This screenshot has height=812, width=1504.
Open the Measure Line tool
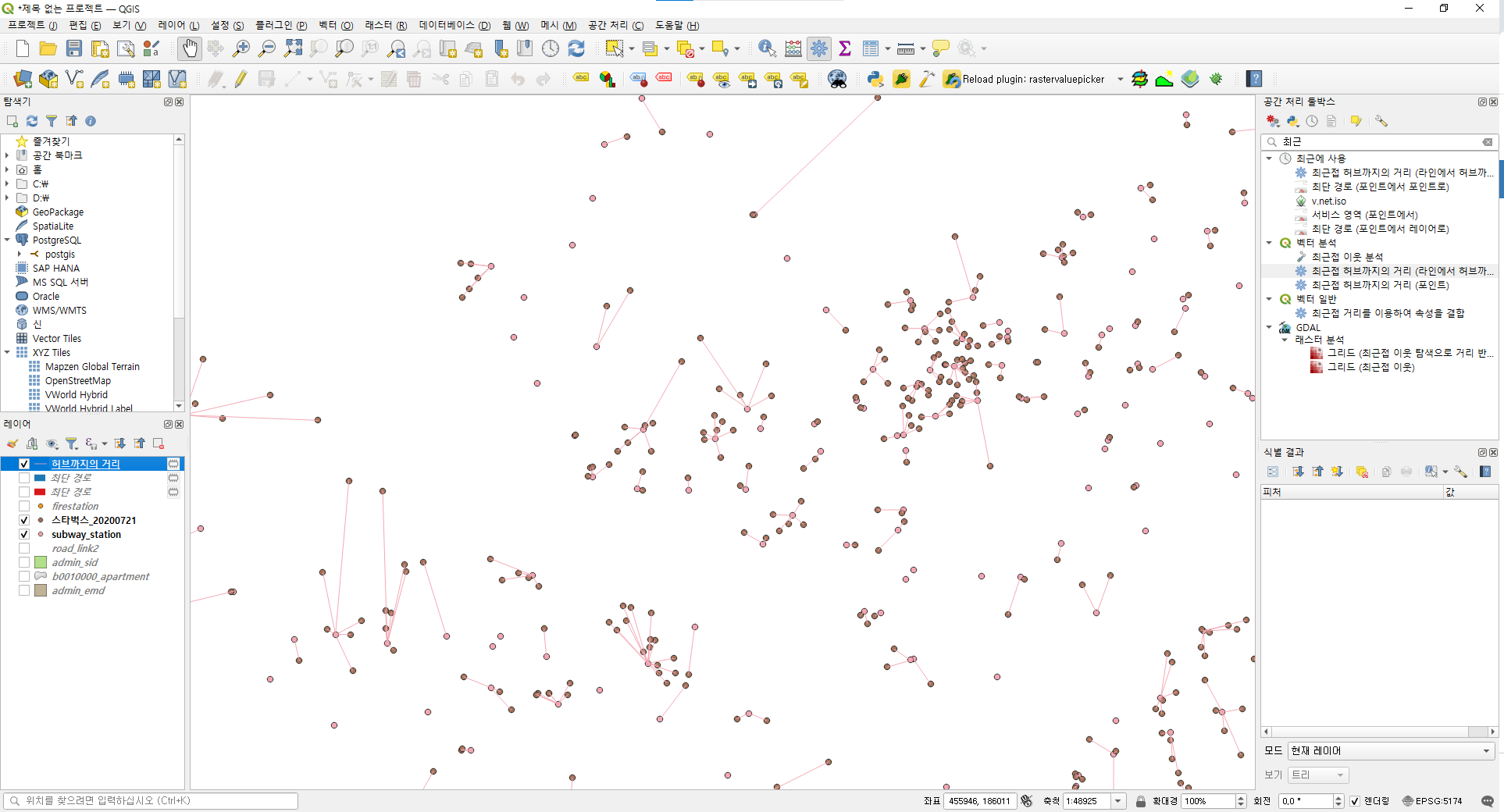904,48
